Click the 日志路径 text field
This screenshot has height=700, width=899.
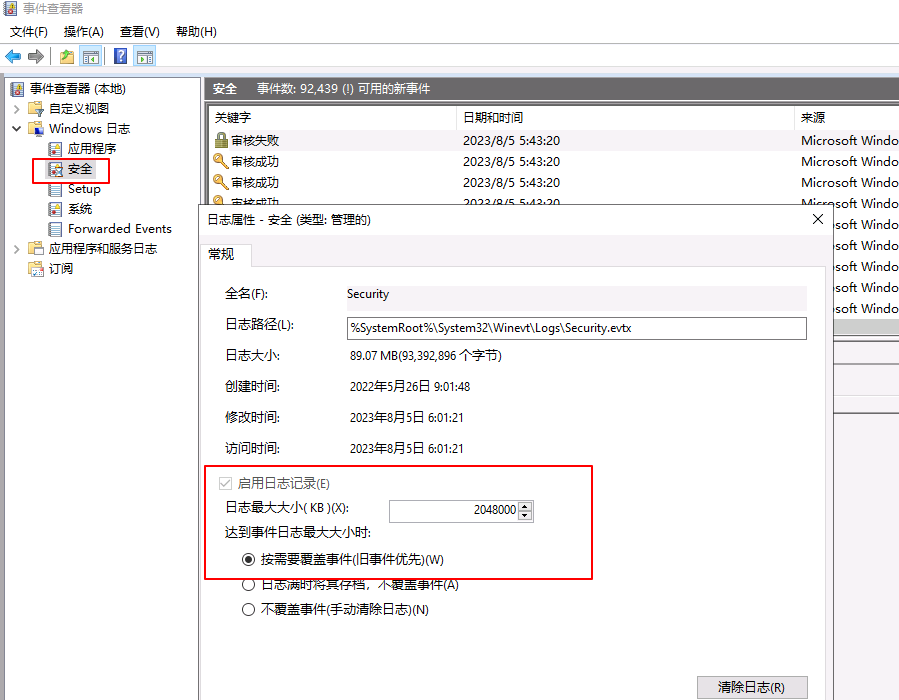tap(576, 328)
